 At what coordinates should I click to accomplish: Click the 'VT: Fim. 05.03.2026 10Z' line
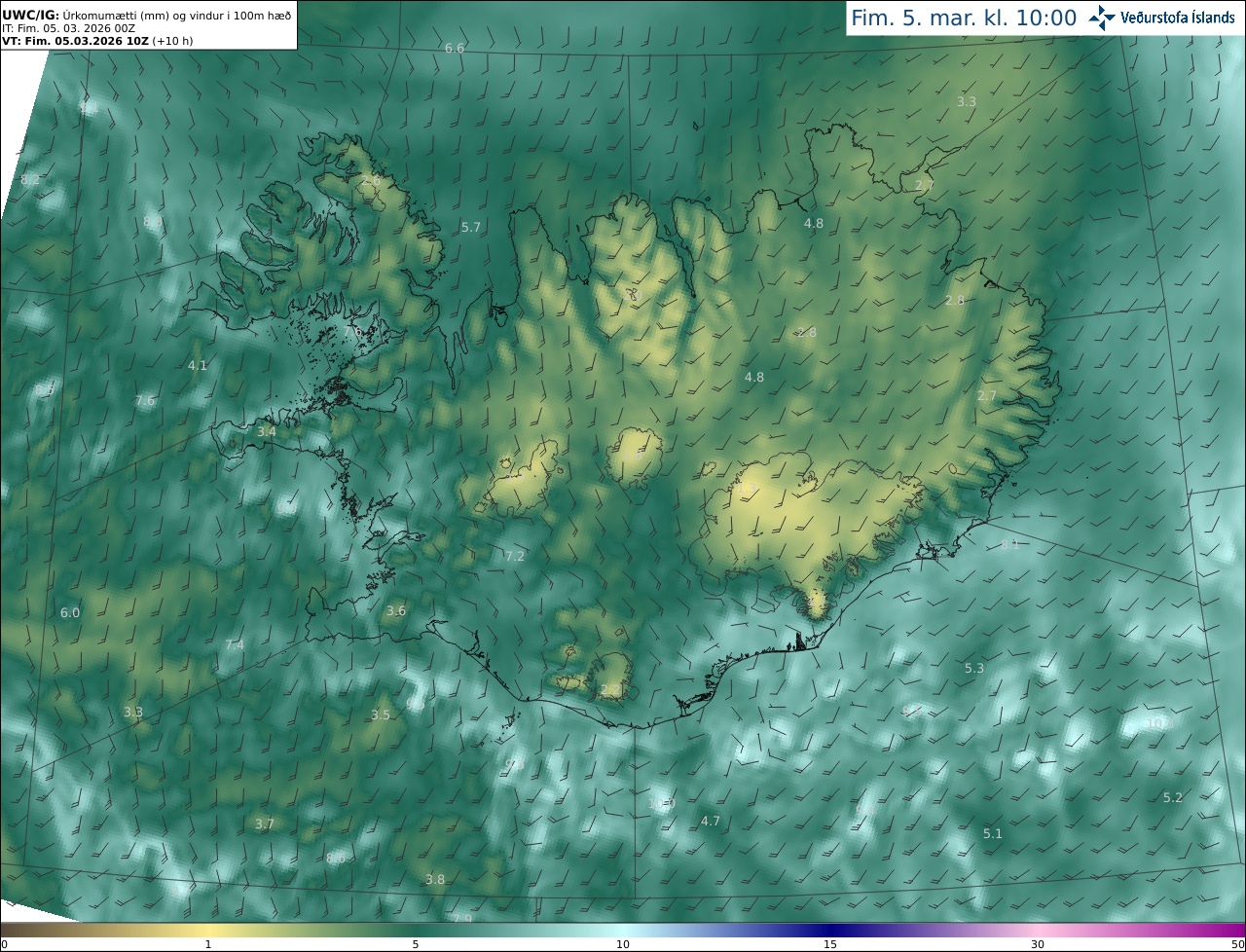tap(98, 41)
